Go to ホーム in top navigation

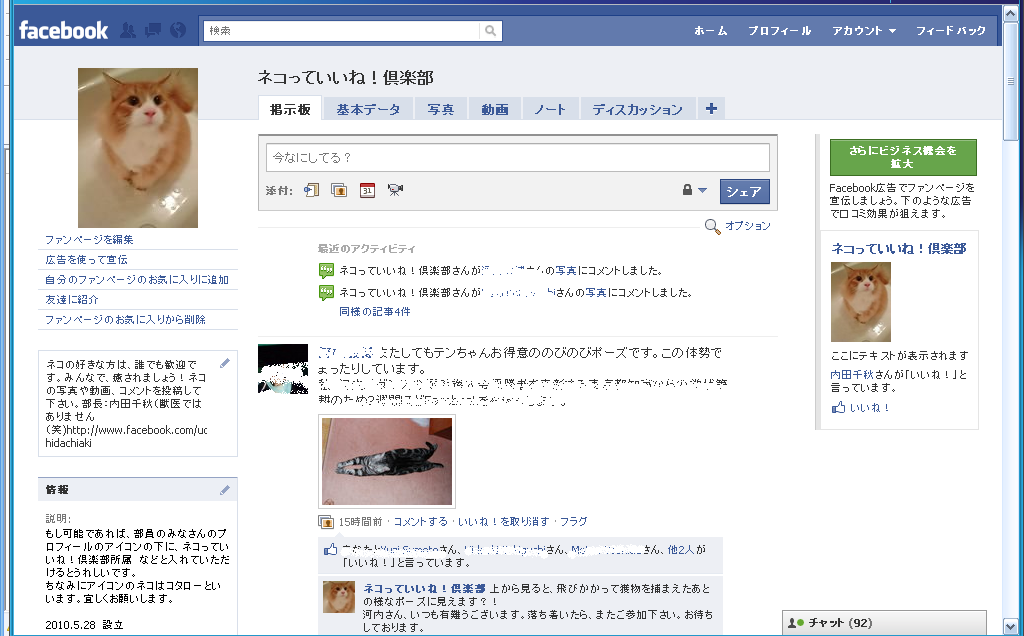(x=711, y=31)
